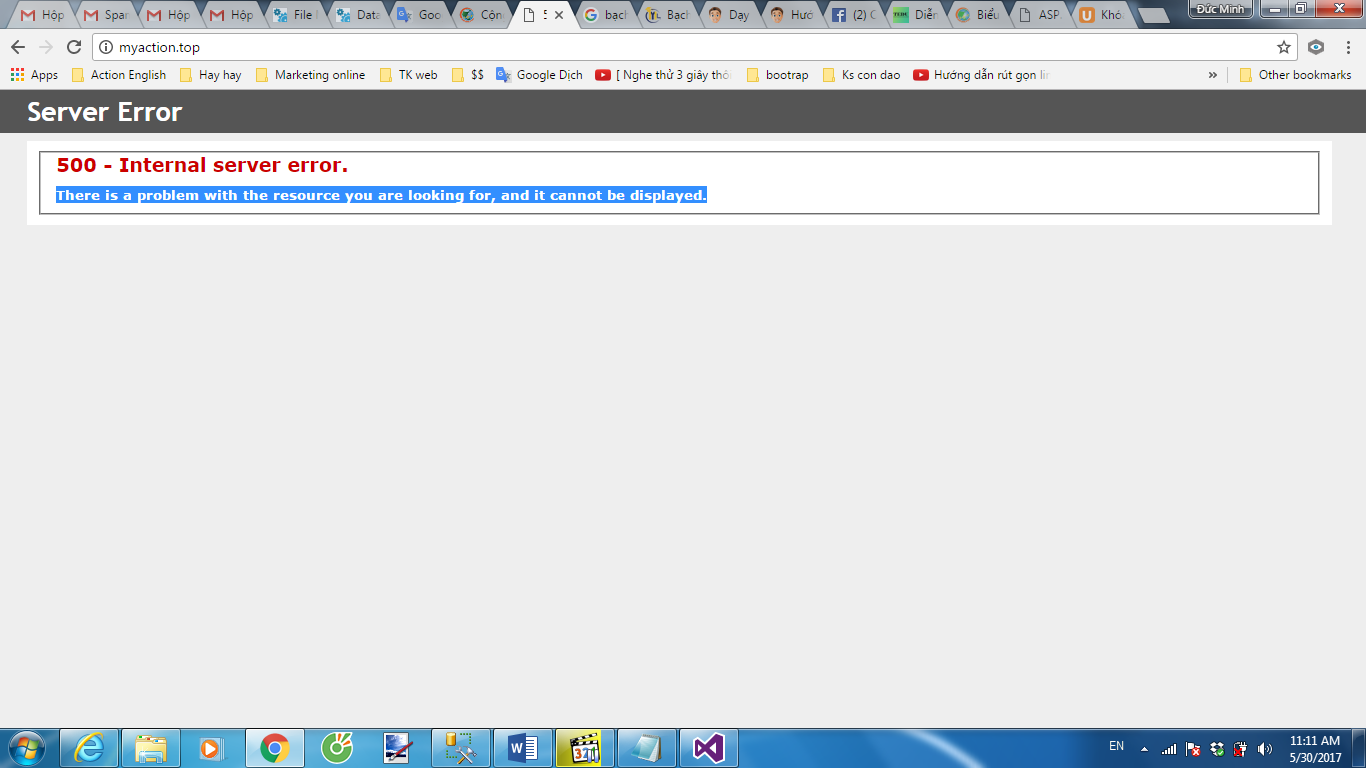
Task: Show hidden system tray icons arrow
Action: tap(1144, 749)
